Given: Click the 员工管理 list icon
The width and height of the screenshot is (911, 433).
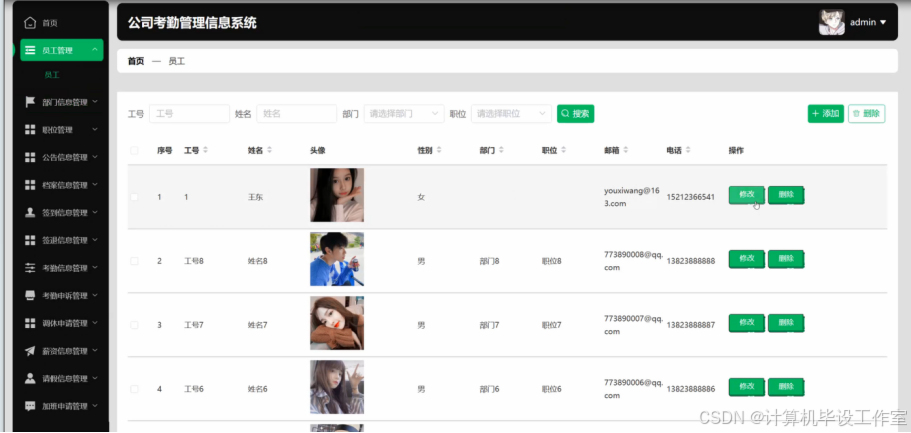Looking at the screenshot, I should pos(30,51).
